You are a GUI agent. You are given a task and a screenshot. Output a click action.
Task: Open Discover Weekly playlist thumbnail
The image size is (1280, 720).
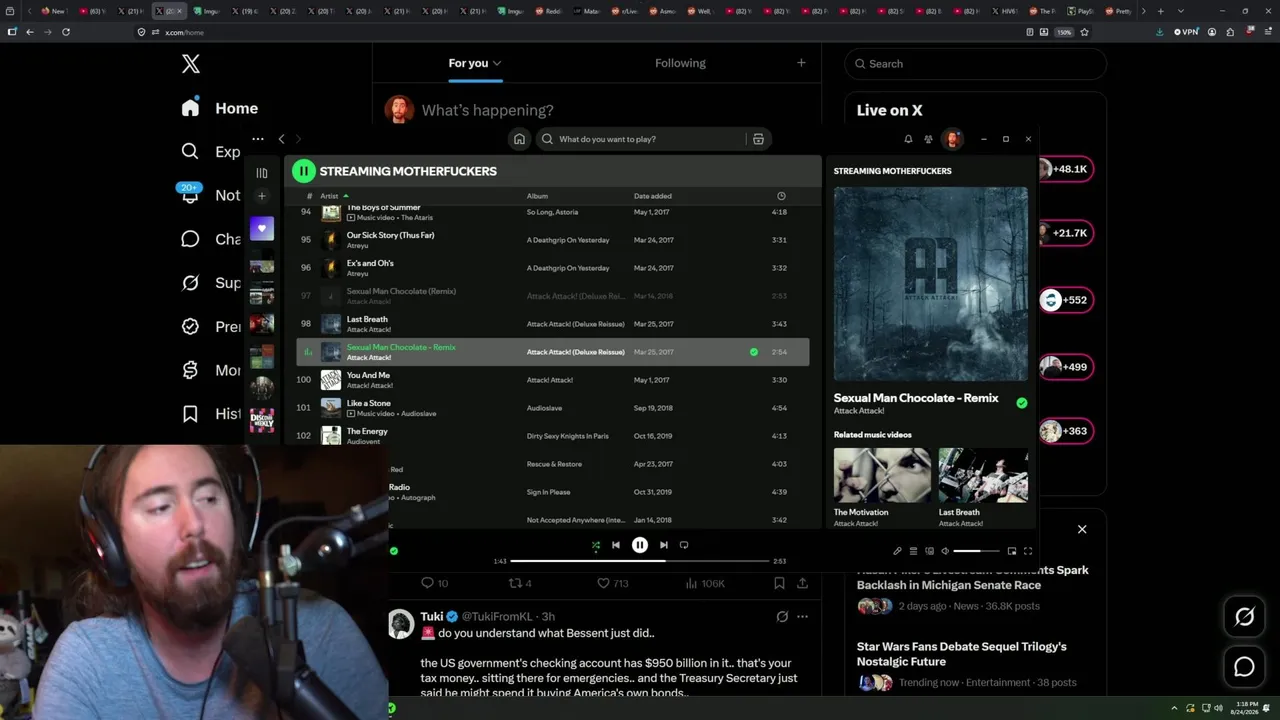(x=262, y=420)
